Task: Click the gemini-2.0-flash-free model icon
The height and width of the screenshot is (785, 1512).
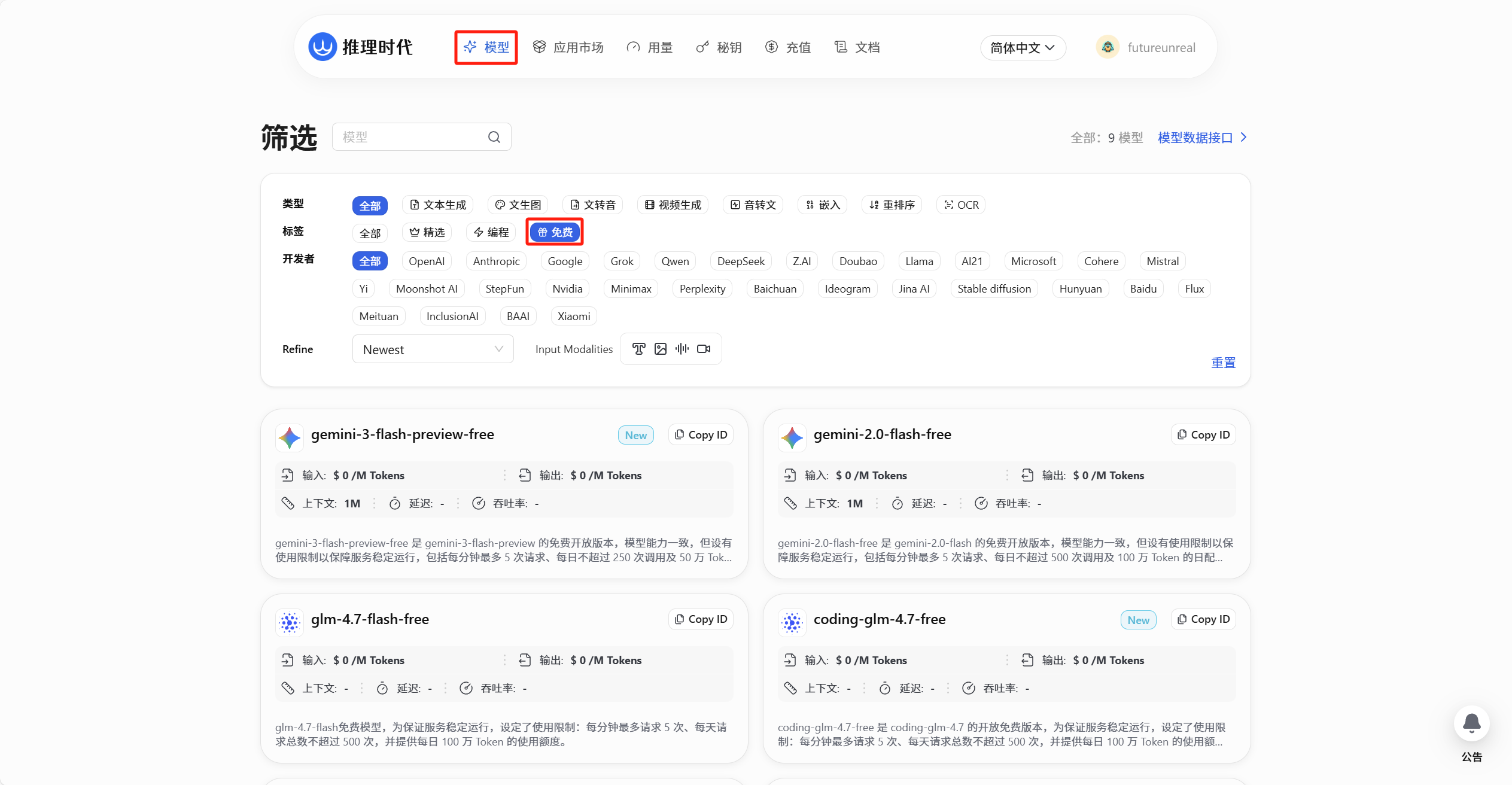Action: pos(792,438)
